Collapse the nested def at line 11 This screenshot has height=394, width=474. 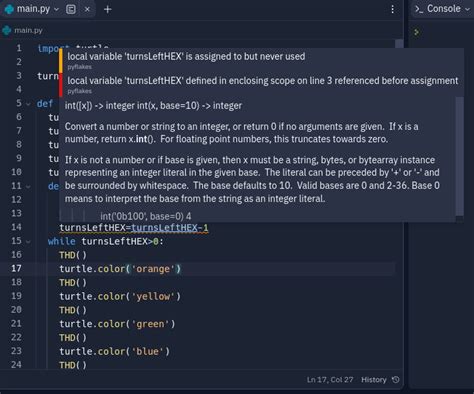[x=28, y=186]
